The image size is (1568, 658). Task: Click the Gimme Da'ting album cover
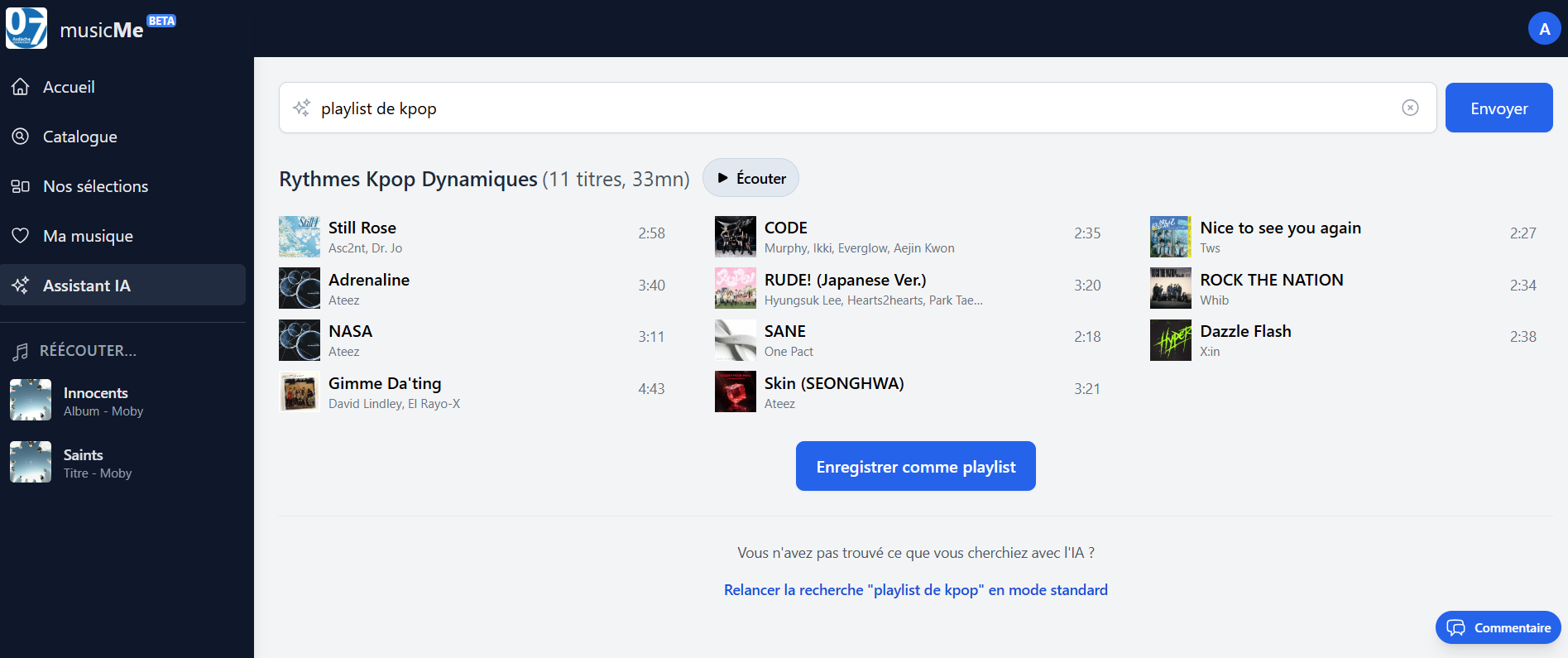pos(300,391)
